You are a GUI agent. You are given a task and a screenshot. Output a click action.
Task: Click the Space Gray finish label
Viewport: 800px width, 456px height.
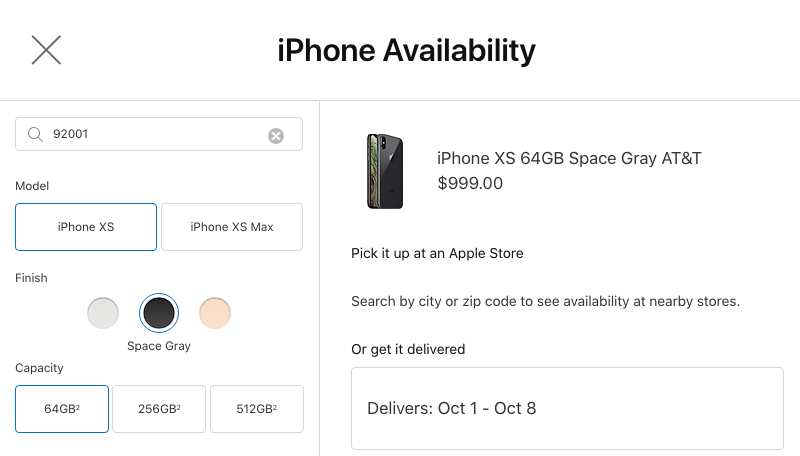[x=159, y=346]
